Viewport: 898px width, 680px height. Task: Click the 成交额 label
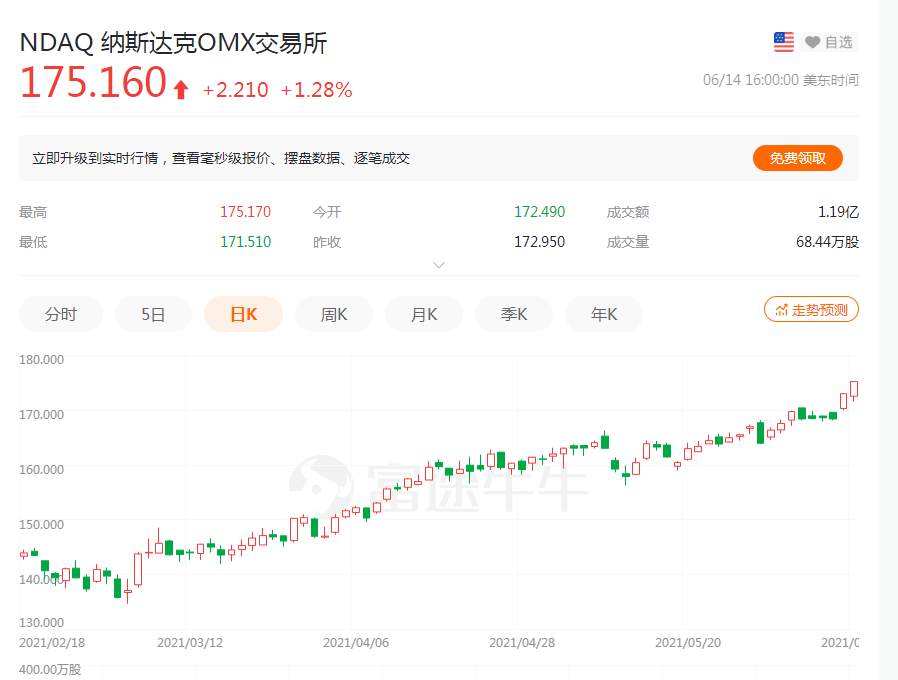coord(628,212)
